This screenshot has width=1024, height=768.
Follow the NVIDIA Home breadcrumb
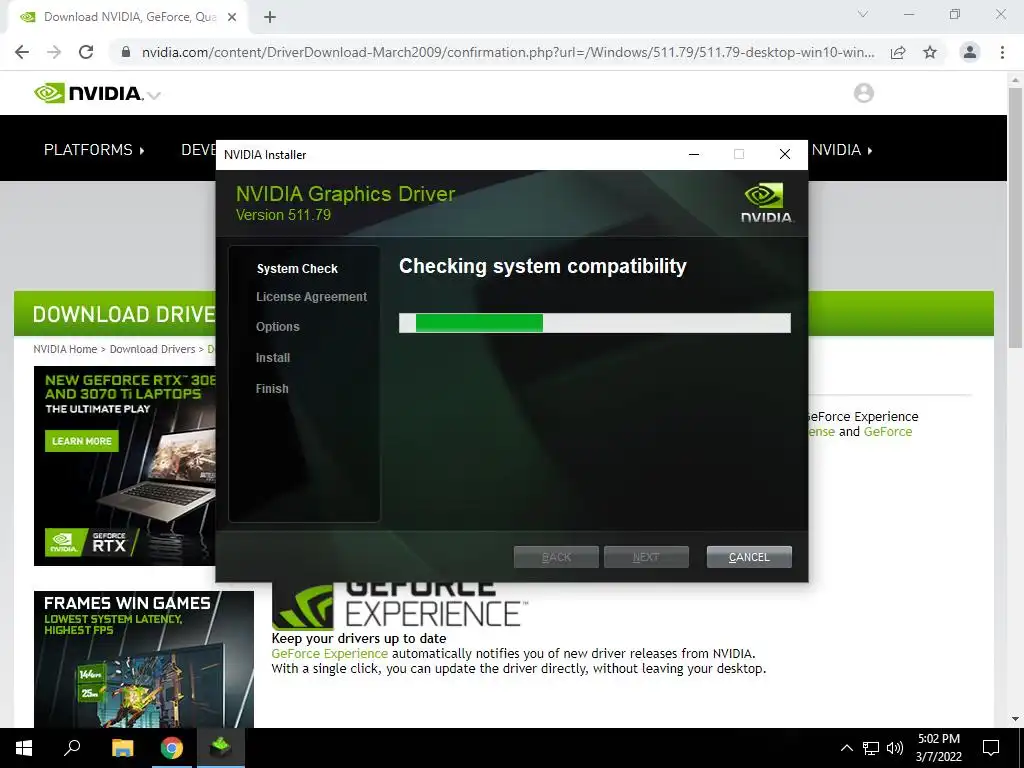[x=65, y=349]
